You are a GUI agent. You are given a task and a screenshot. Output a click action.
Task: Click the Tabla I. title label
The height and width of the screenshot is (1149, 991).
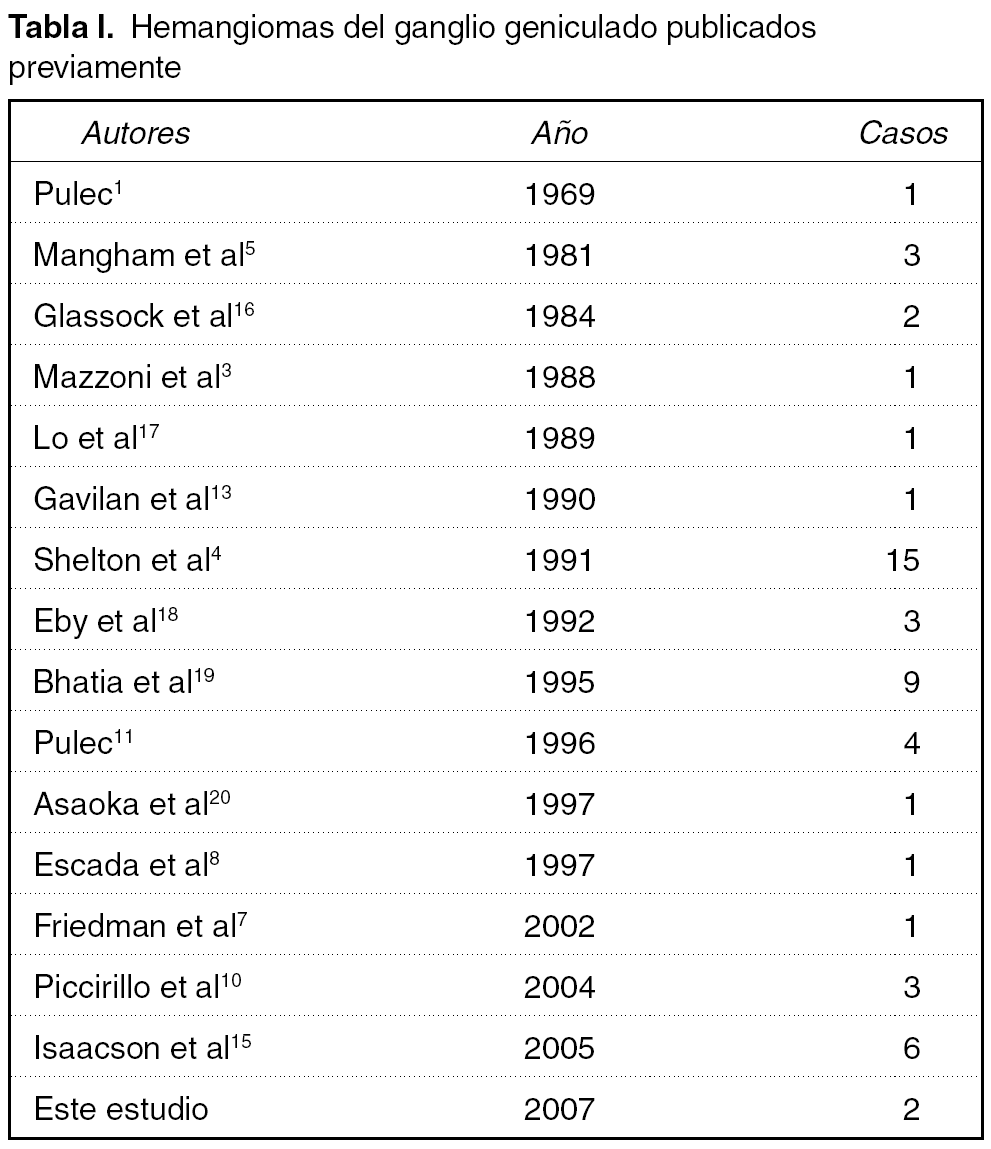click(x=64, y=28)
